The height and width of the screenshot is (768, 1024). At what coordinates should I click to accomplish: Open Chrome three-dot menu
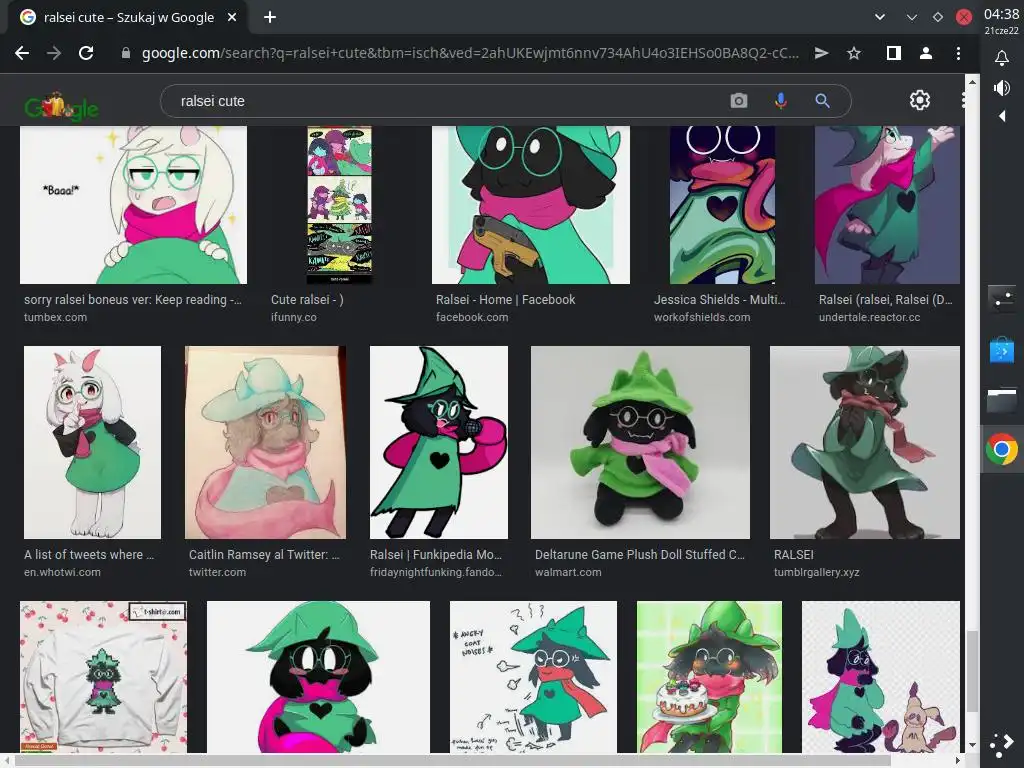(x=958, y=53)
